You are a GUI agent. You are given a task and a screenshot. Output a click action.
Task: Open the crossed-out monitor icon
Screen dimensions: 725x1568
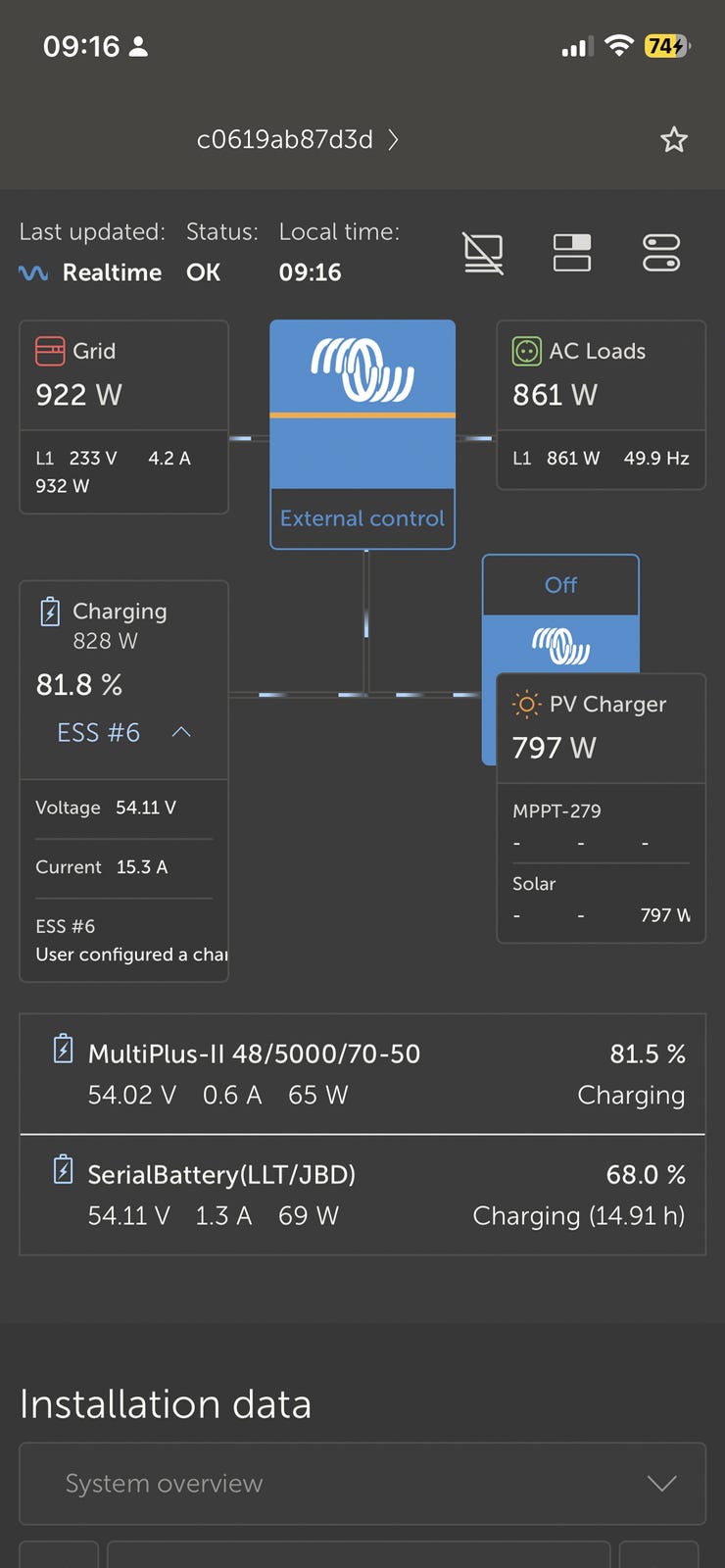click(x=483, y=253)
